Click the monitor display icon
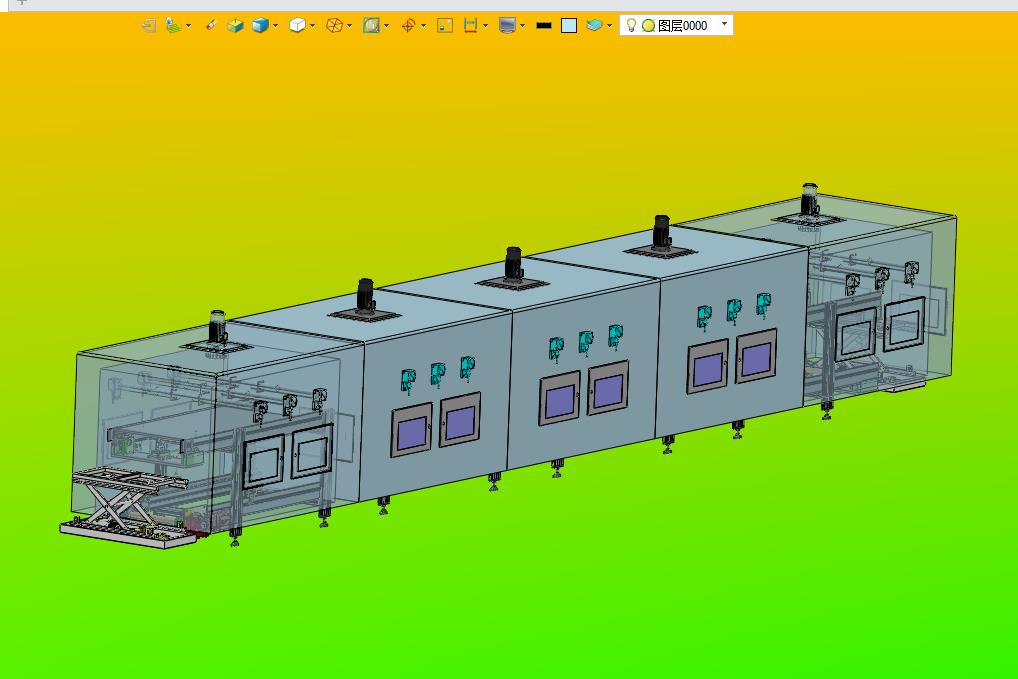 507,25
